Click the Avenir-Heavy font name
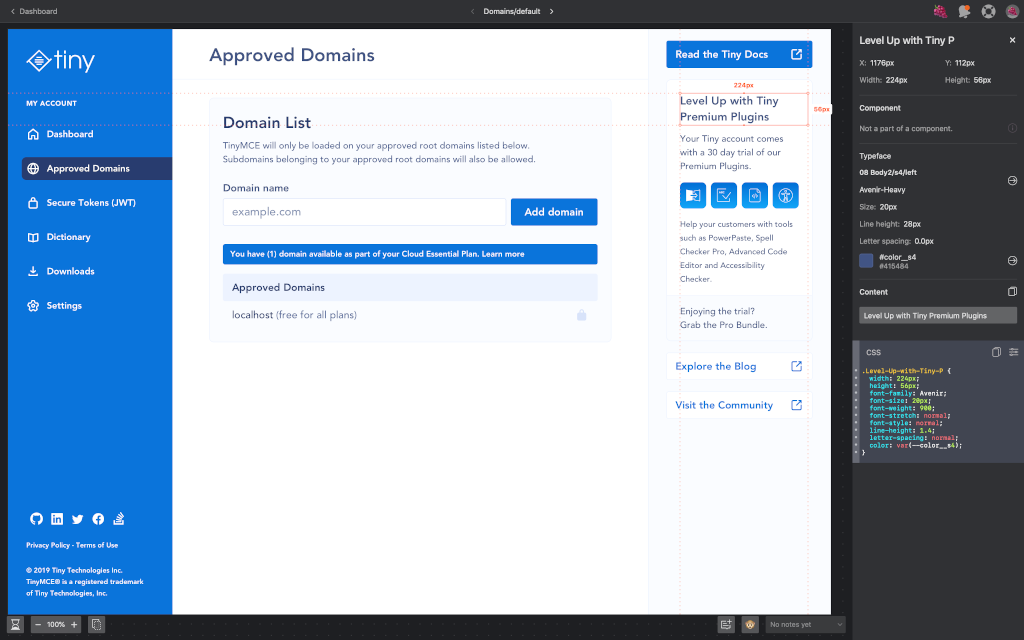Viewport: 1024px width, 640px height. coord(882,189)
